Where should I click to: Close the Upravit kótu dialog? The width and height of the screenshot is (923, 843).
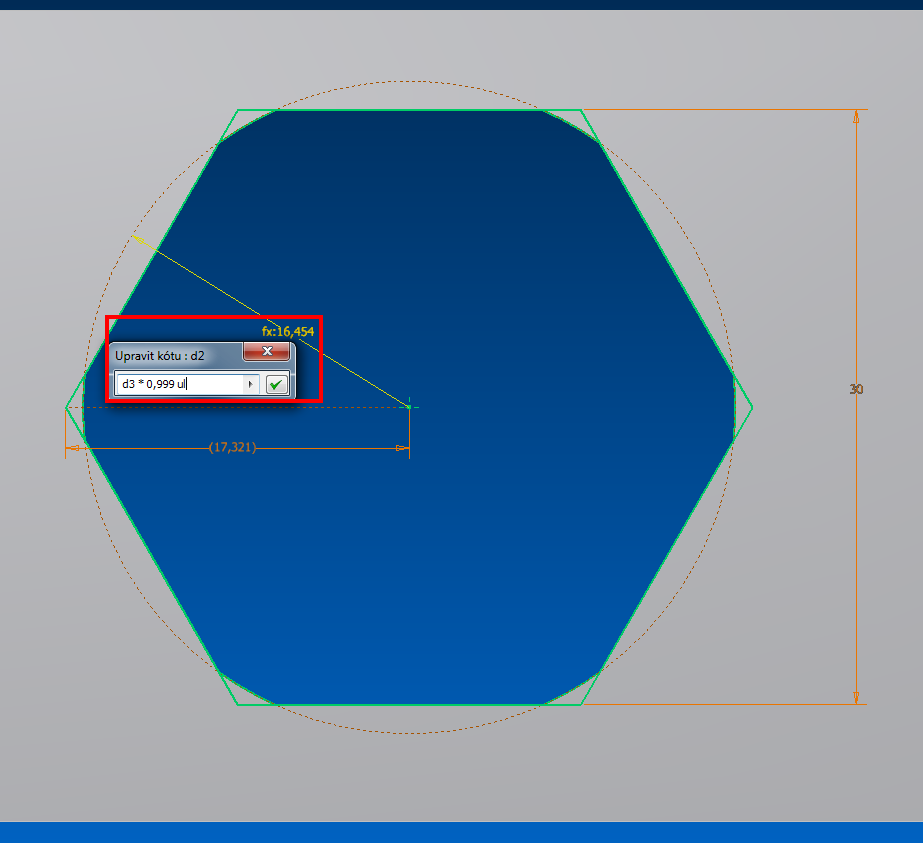tap(267, 352)
